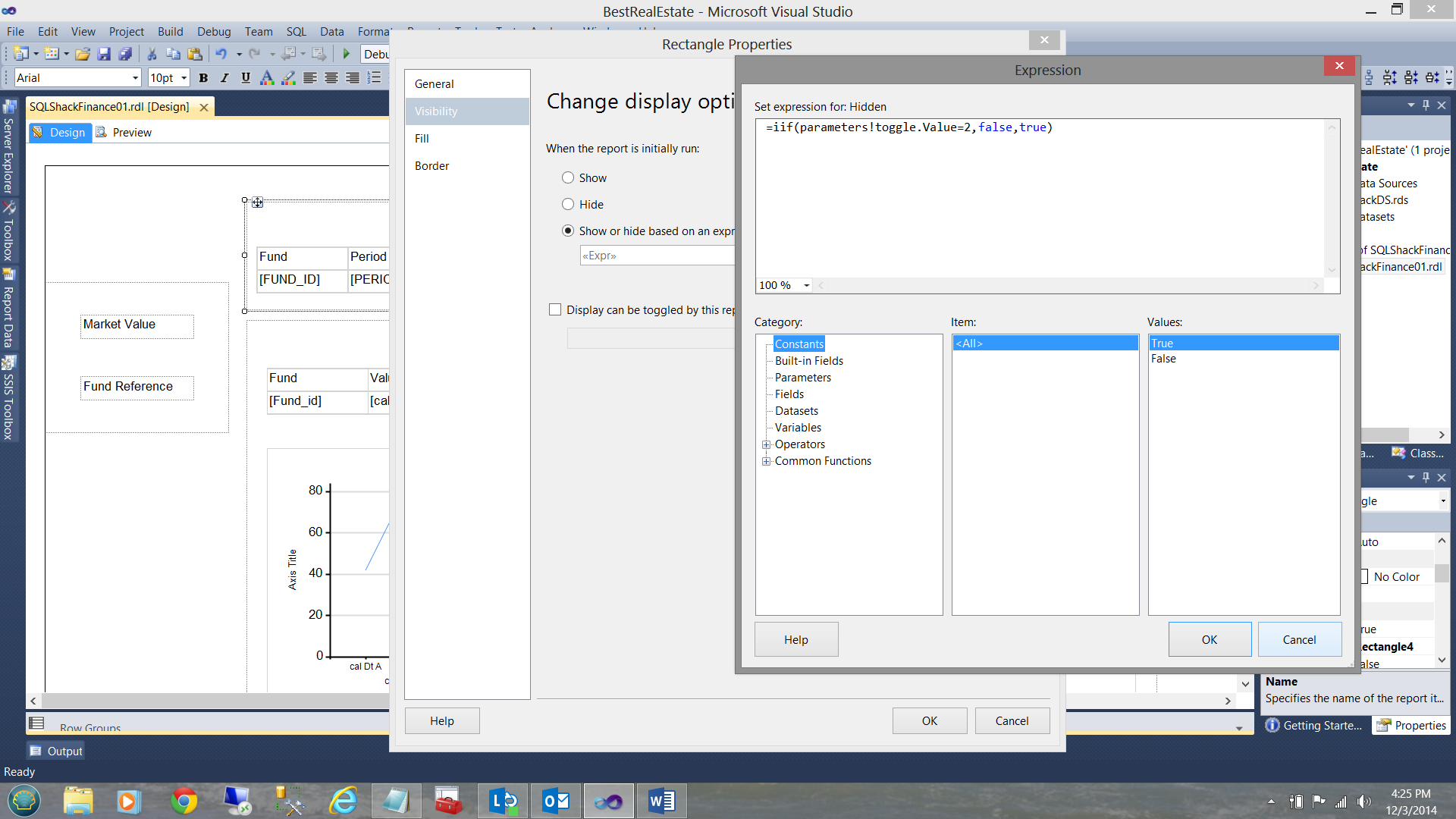Click the Save All toolbar icon
This screenshot has height=819, width=1456.
point(125,54)
